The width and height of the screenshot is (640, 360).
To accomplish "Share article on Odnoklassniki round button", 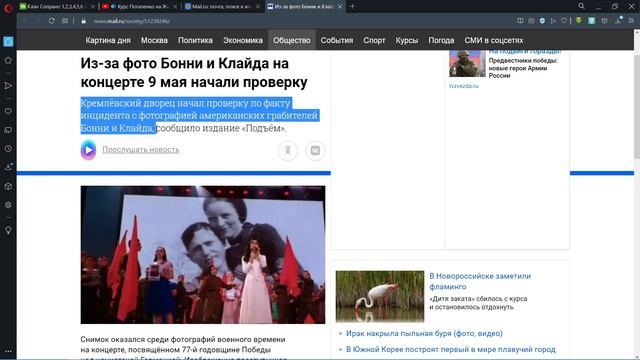I will 288,151.
